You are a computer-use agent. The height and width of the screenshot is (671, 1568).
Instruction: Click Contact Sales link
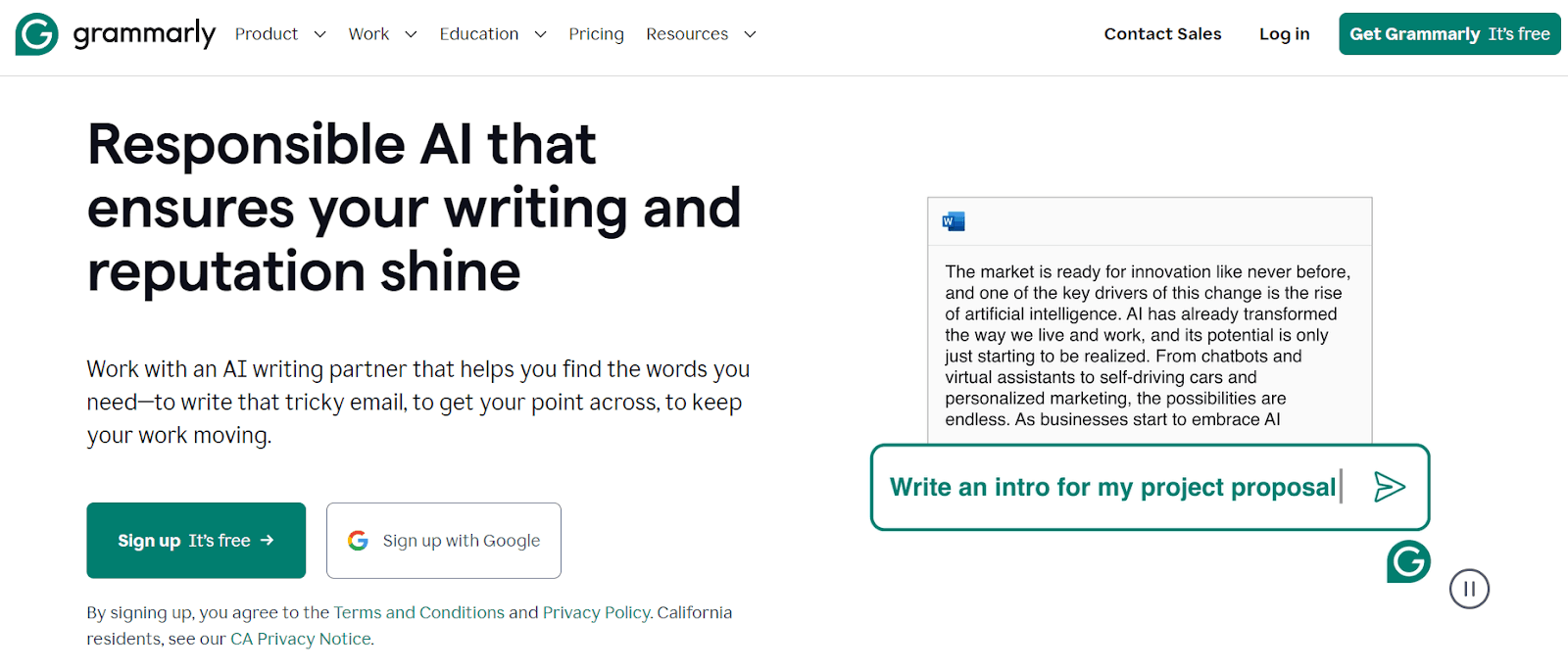(1162, 34)
